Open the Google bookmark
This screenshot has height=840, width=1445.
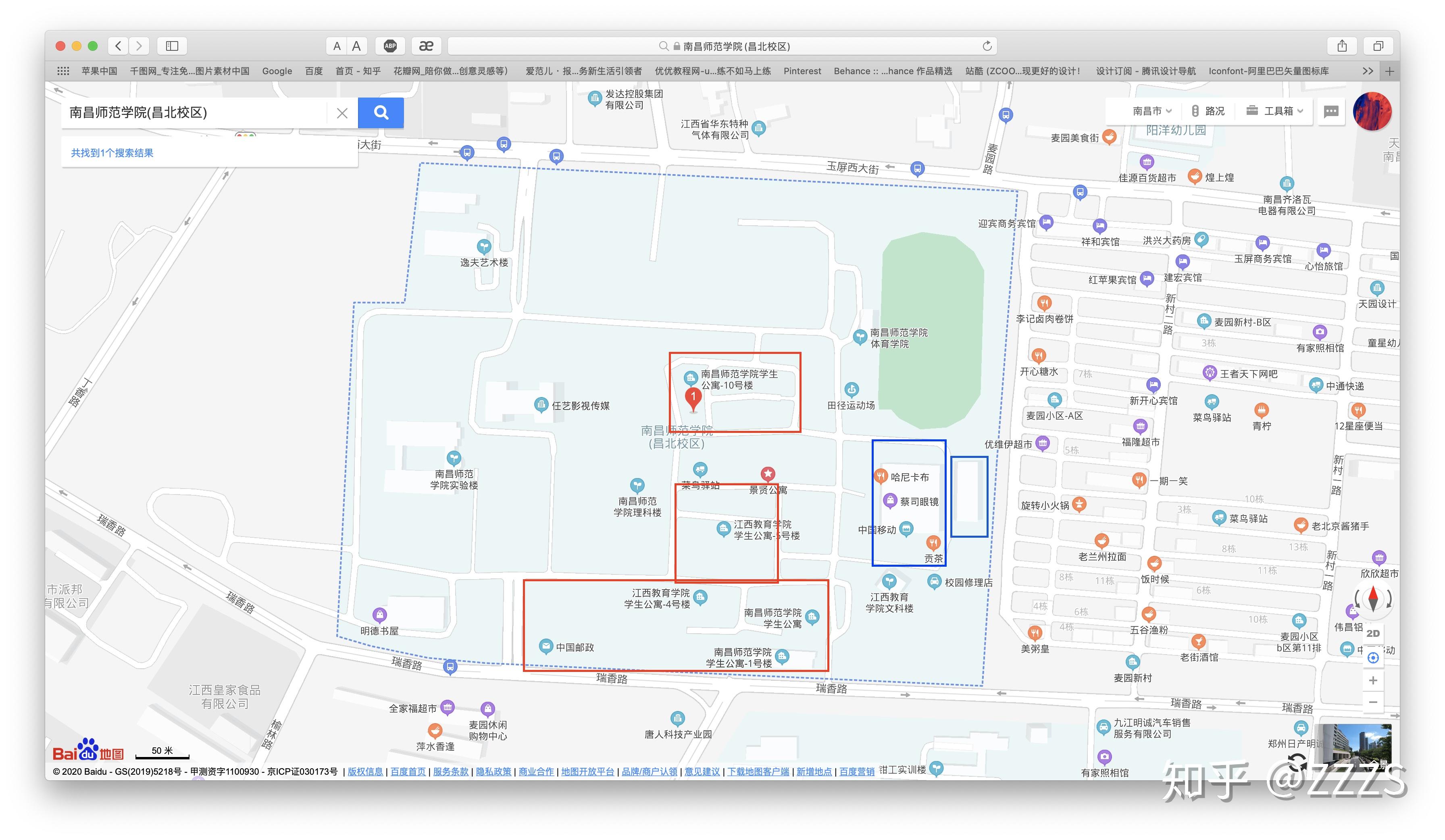[277, 71]
